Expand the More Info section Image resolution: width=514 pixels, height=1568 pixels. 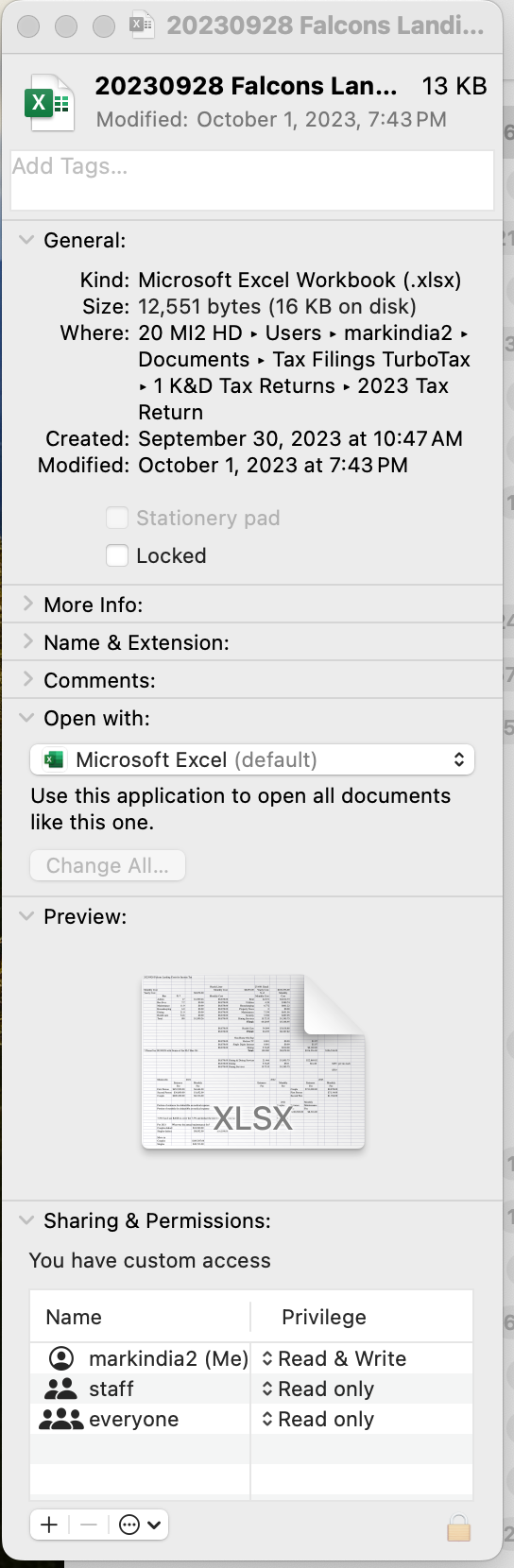click(x=26, y=604)
